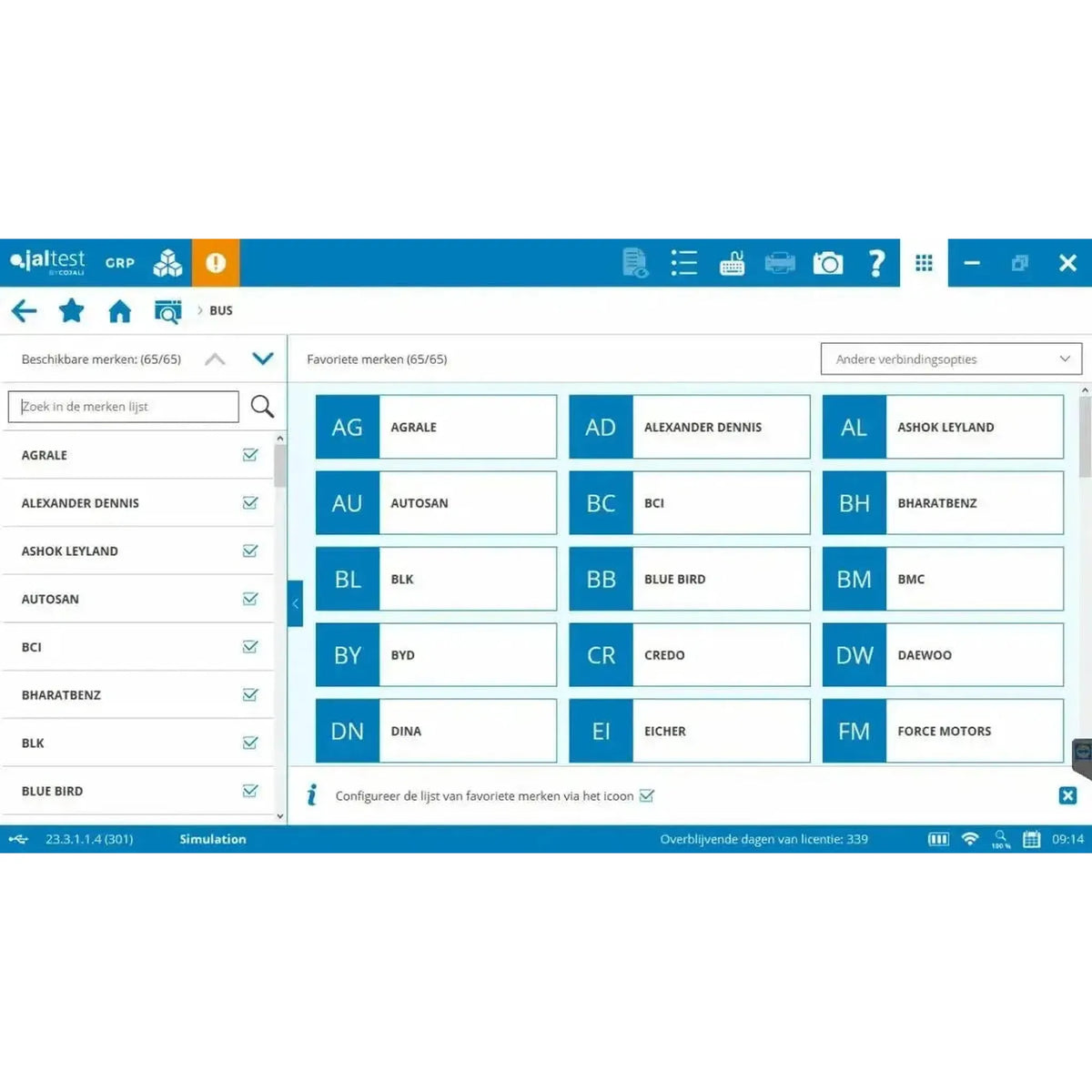Select the DAEWOO brand tile
This screenshot has width=1092, height=1092.
[943, 654]
